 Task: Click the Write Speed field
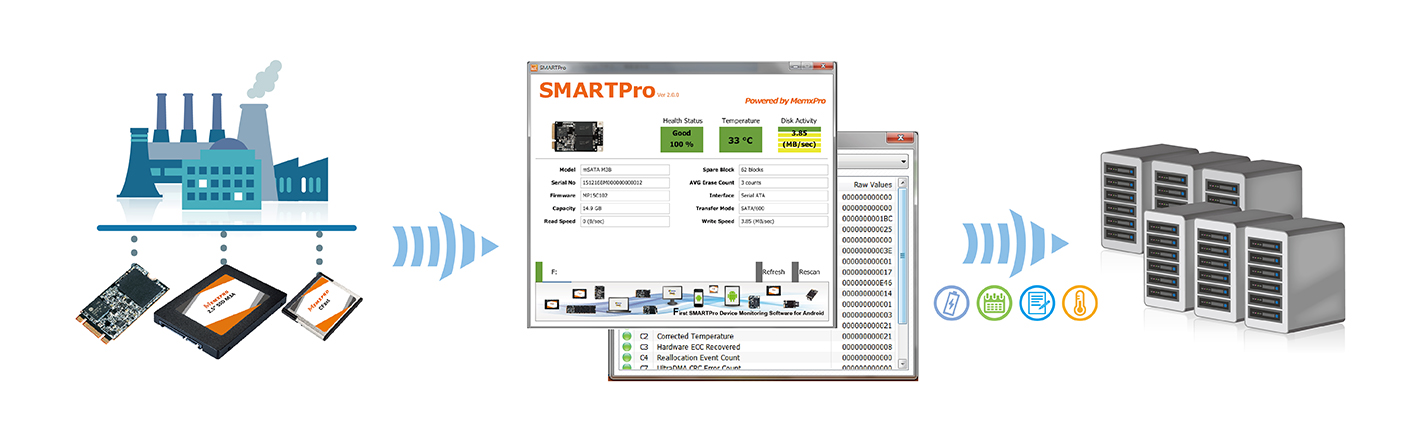[783, 222]
